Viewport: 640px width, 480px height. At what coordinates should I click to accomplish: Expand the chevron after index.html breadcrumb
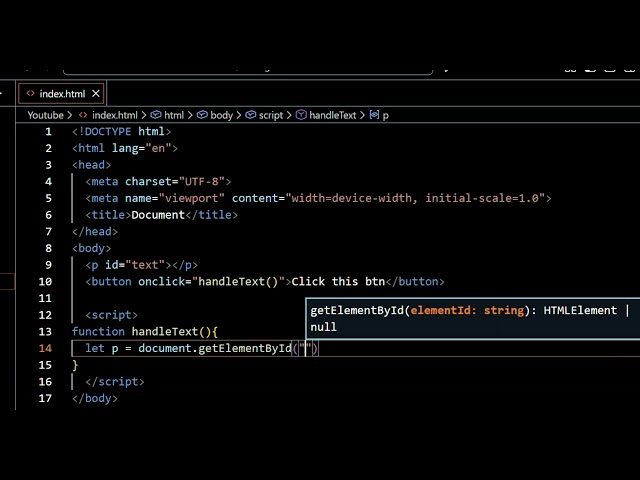pos(144,116)
